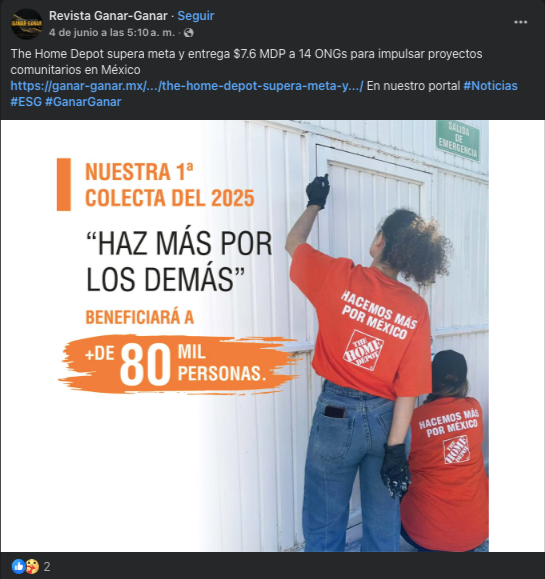
Task: Click the NUESTRA 1ª COLECTA DEL 2025 headline
Action: click(170, 185)
